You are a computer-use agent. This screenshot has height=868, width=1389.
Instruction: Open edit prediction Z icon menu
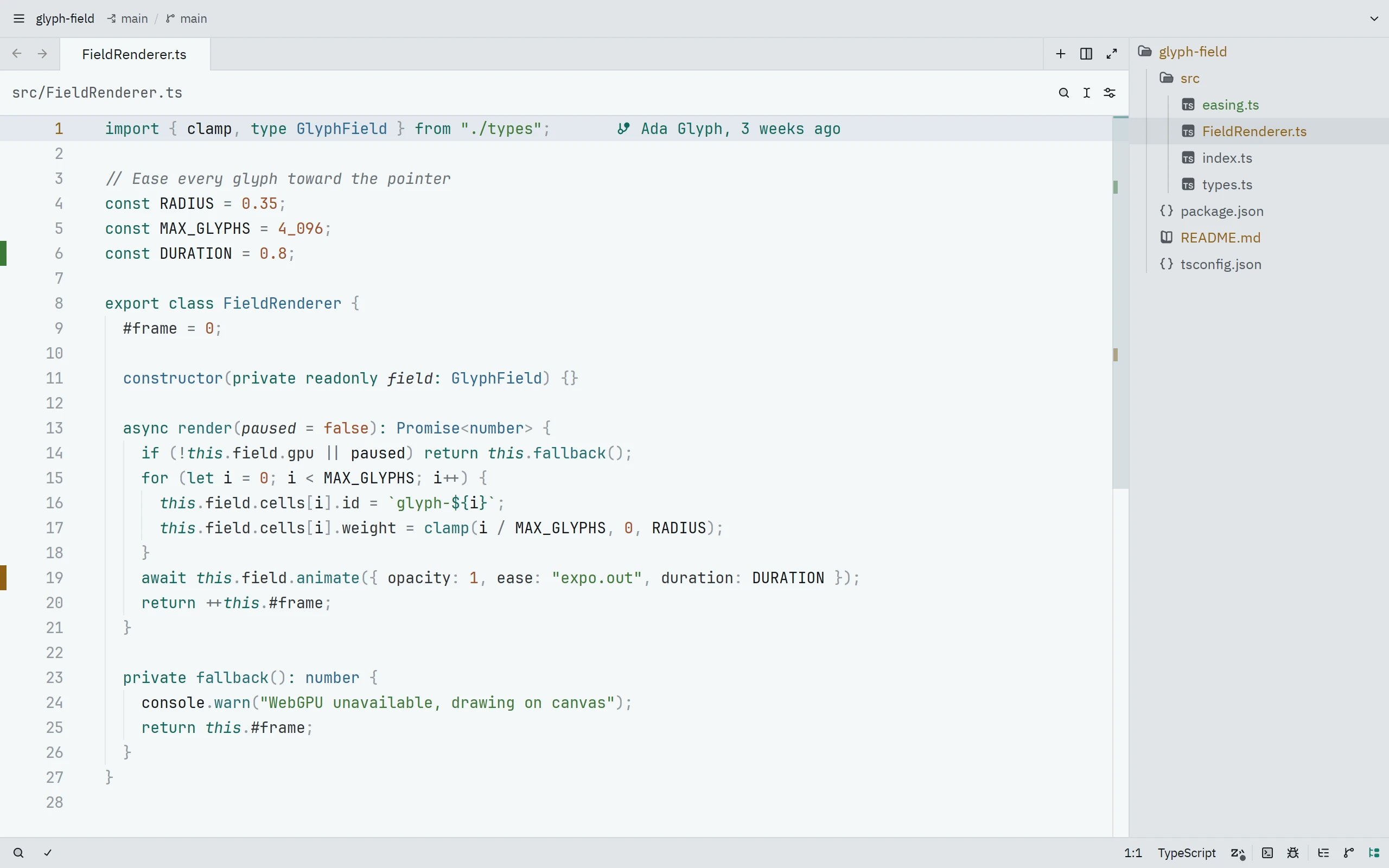coord(1238,853)
